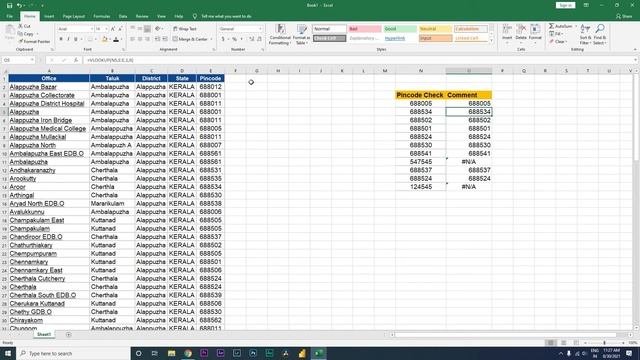Add a new sheet with plus button
This screenshot has width=640, height=360.
click(68, 335)
